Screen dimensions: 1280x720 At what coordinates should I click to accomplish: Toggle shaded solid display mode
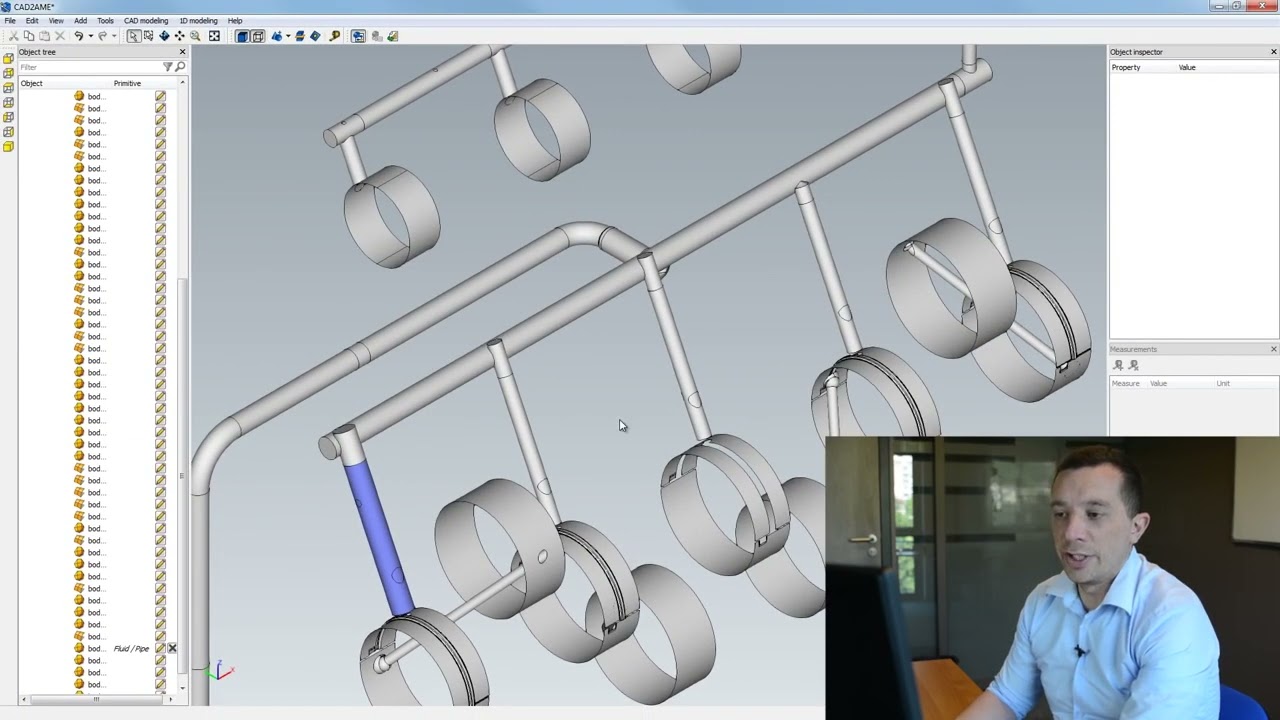click(x=242, y=36)
